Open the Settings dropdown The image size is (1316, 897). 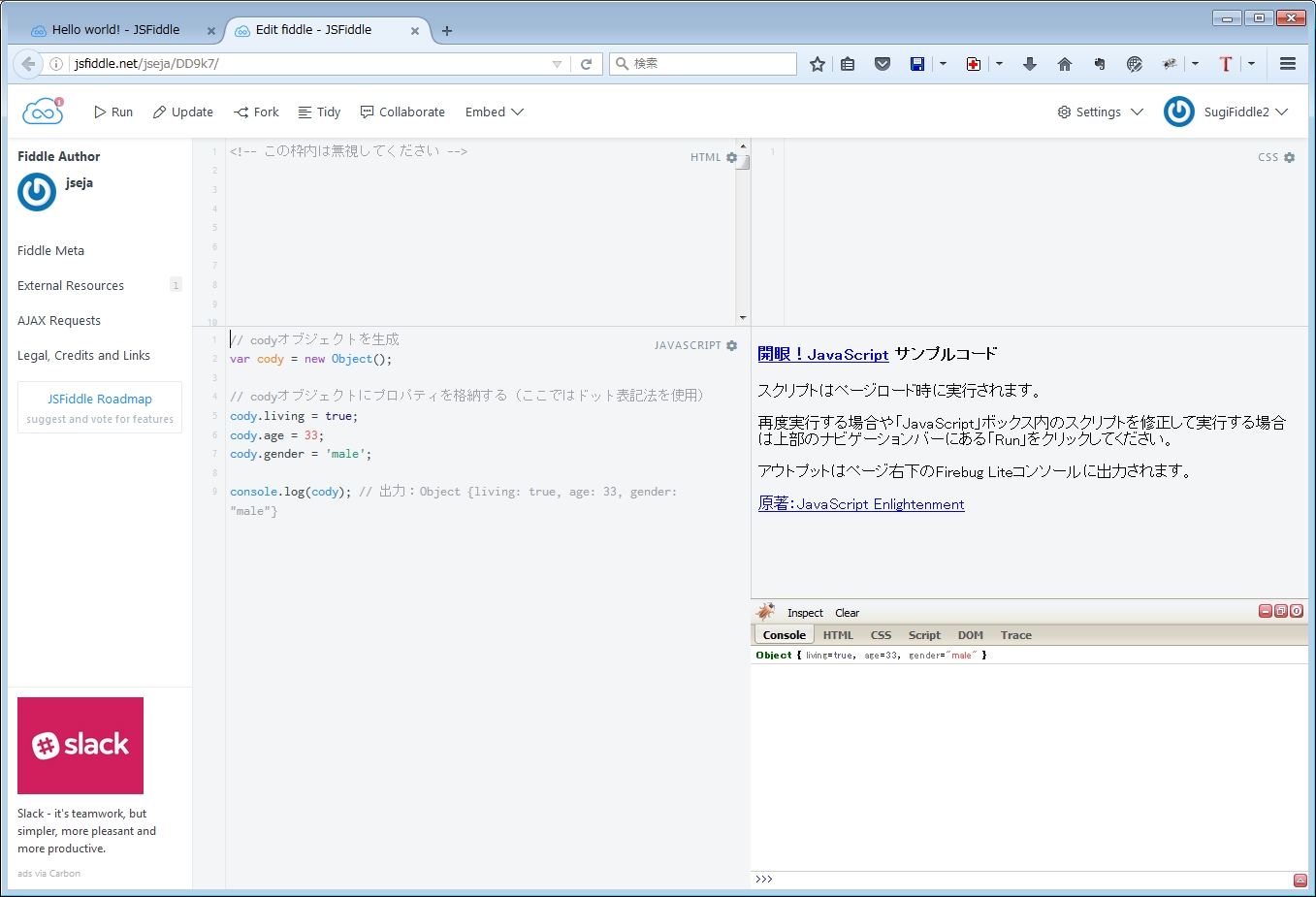click(1100, 112)
